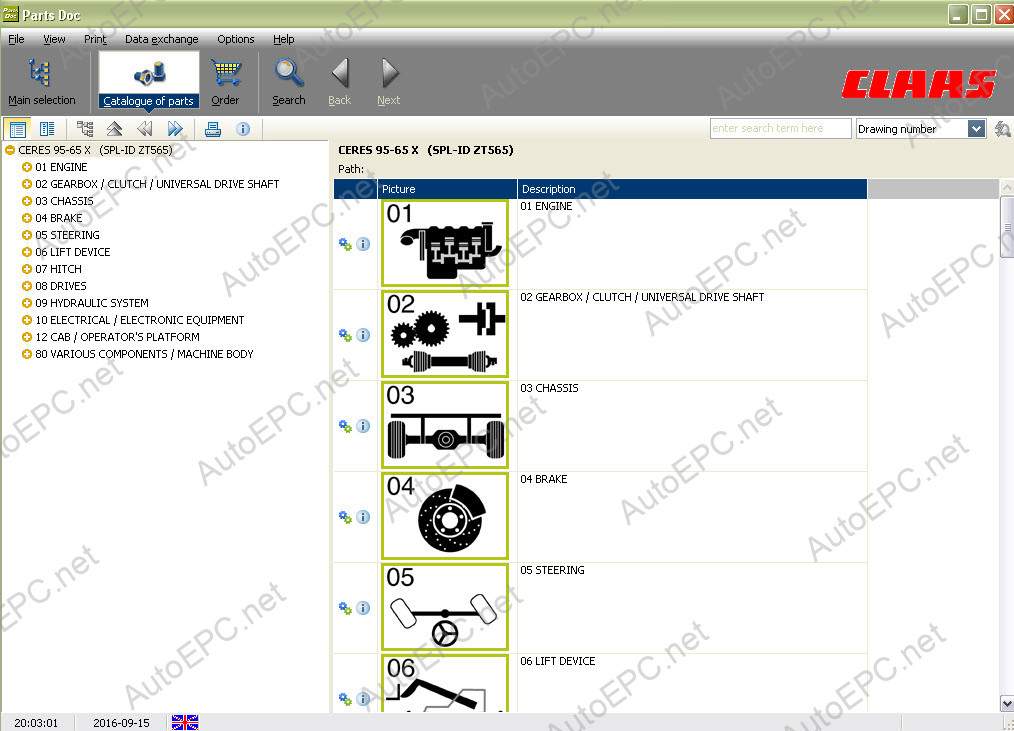Expand the 04 BRAKE tree node

27,218
